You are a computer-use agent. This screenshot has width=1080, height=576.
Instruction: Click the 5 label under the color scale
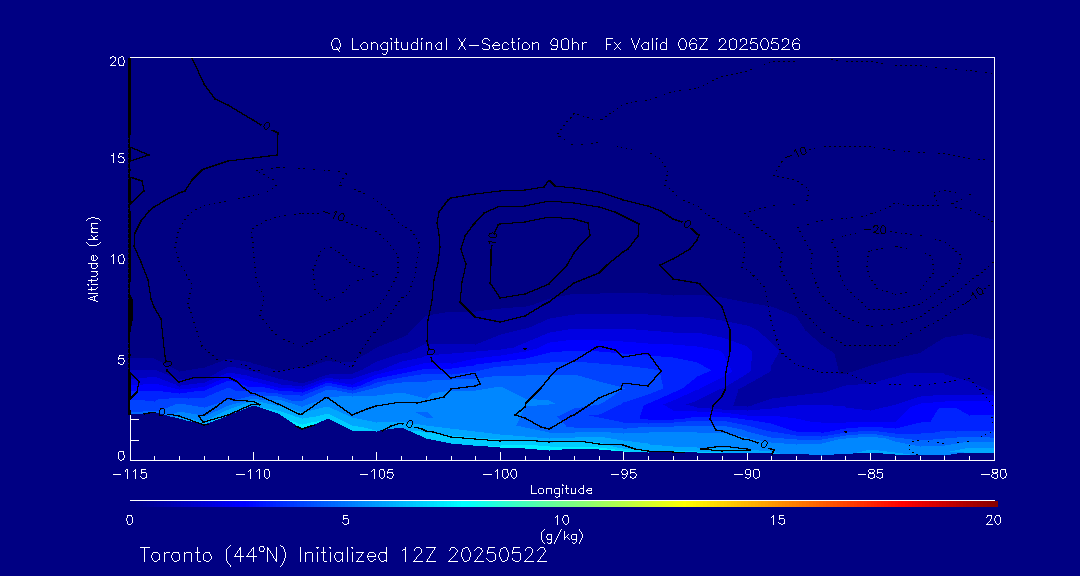(x=346, y=520)
